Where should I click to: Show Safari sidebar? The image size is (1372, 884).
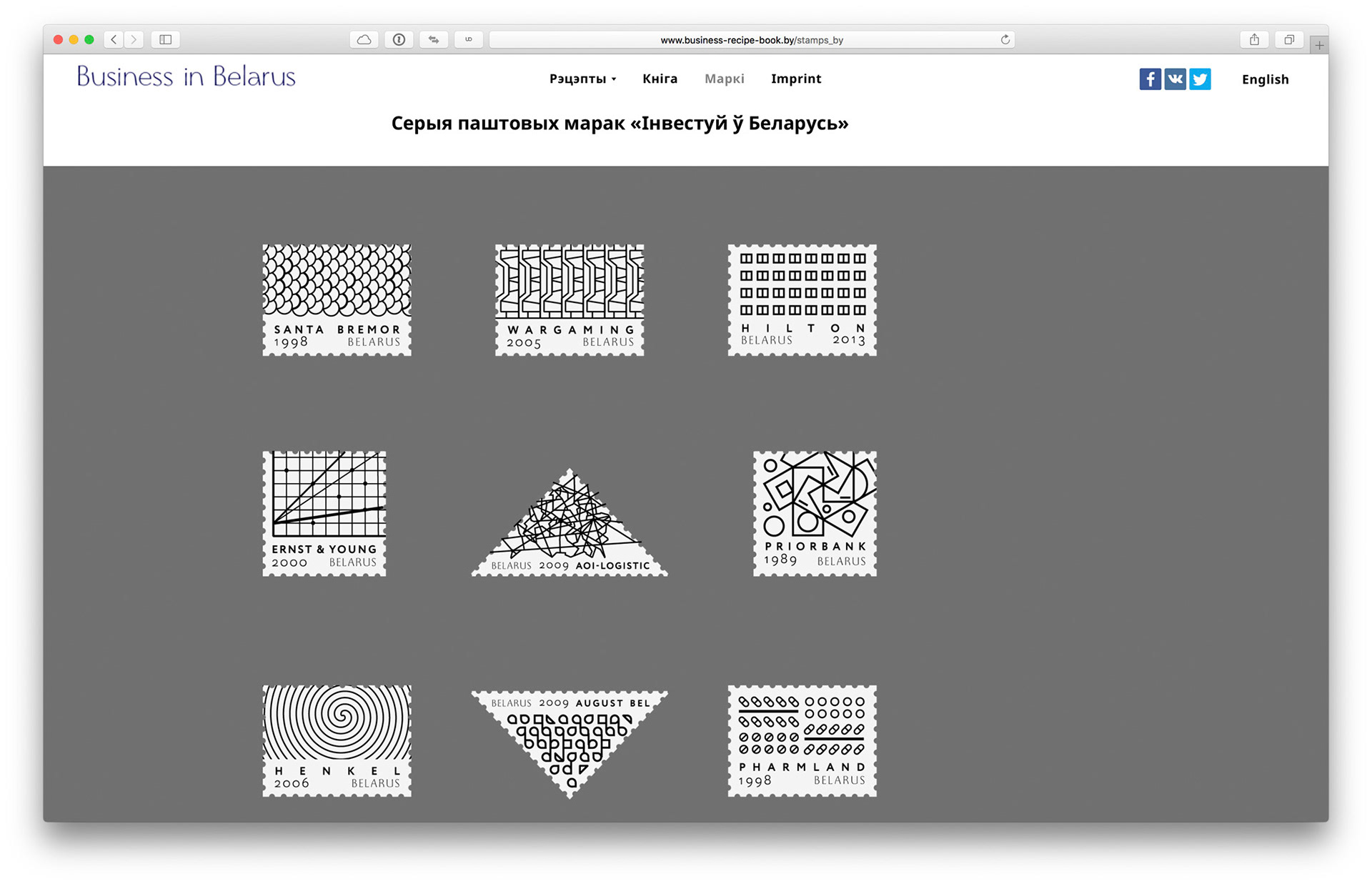pyautogui.click(x=165, y=39)
